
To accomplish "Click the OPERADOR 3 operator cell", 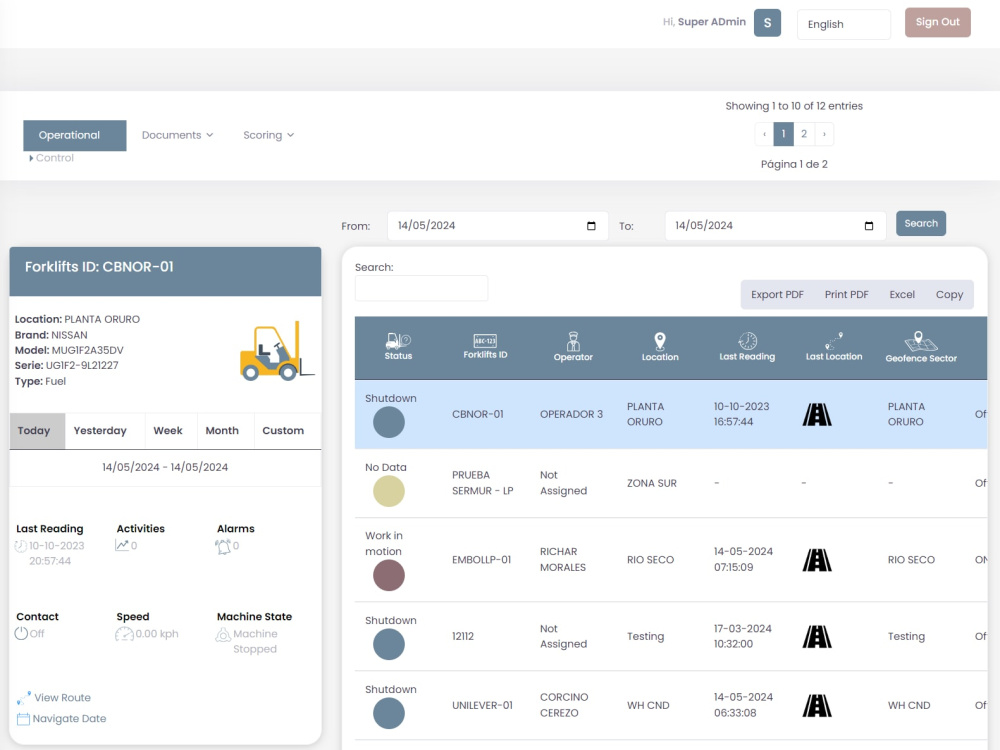I will [x=571, y=415].
